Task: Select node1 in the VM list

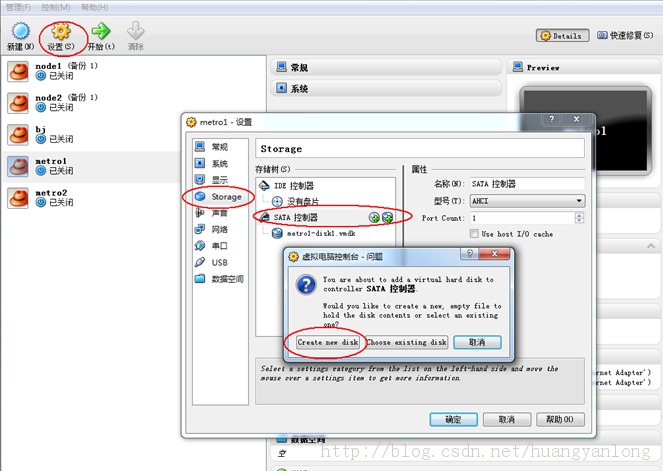Action: [x=133, y=71]
